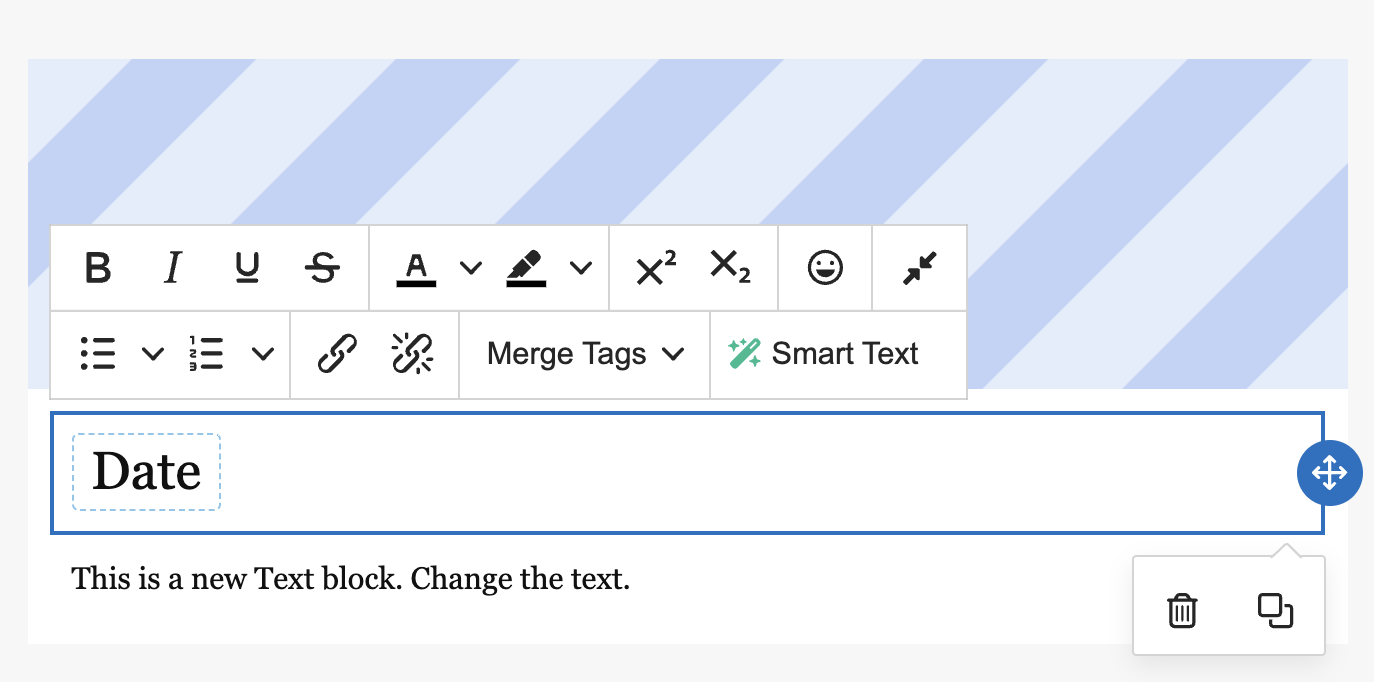This screenshot has width=1374, height=682.
Task: Apply superscript formatting
Action: click(656, 268)
